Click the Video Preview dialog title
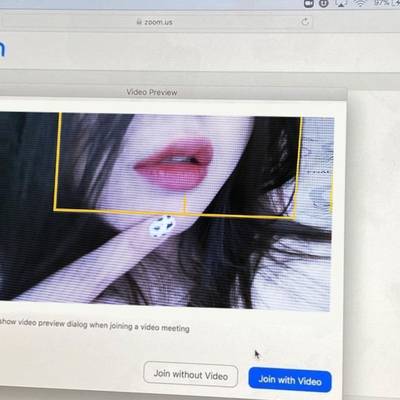400x400 pixels. (x=152, y=92)
